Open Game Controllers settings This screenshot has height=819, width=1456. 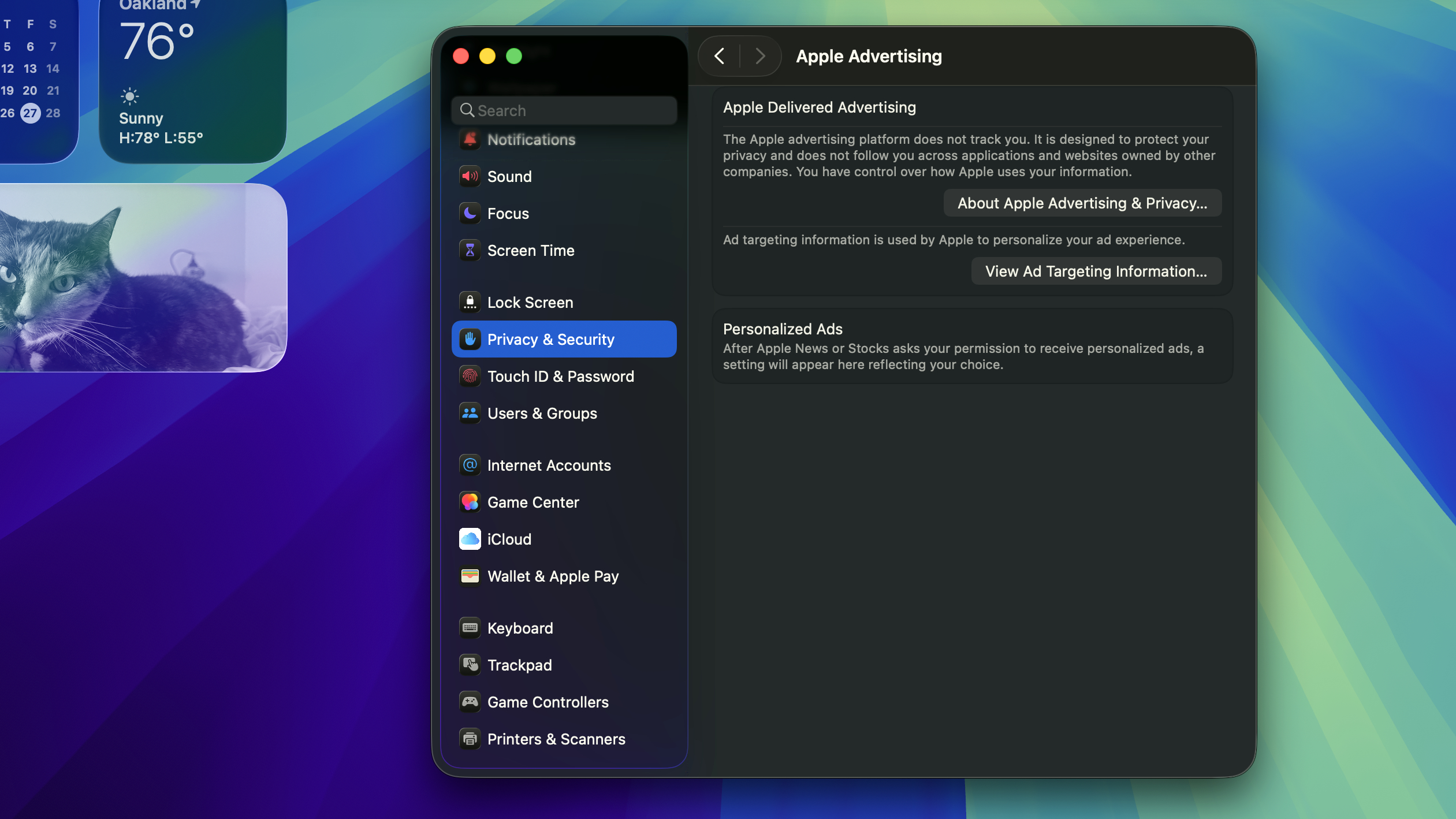pos(548,702)
